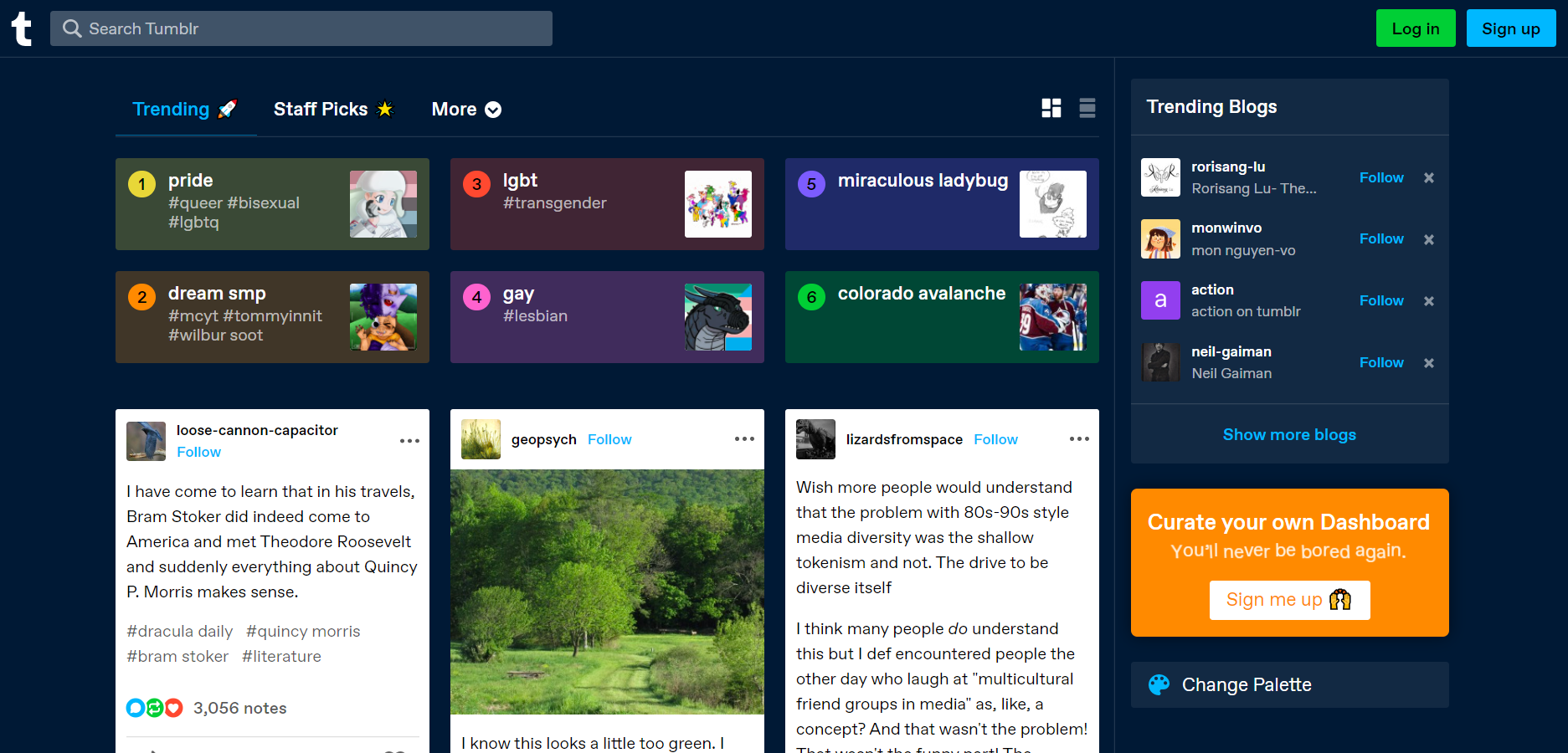Open the #tommyinnit tag
The height and width of the screenshot is (753, 1568).
click(272, 315)
